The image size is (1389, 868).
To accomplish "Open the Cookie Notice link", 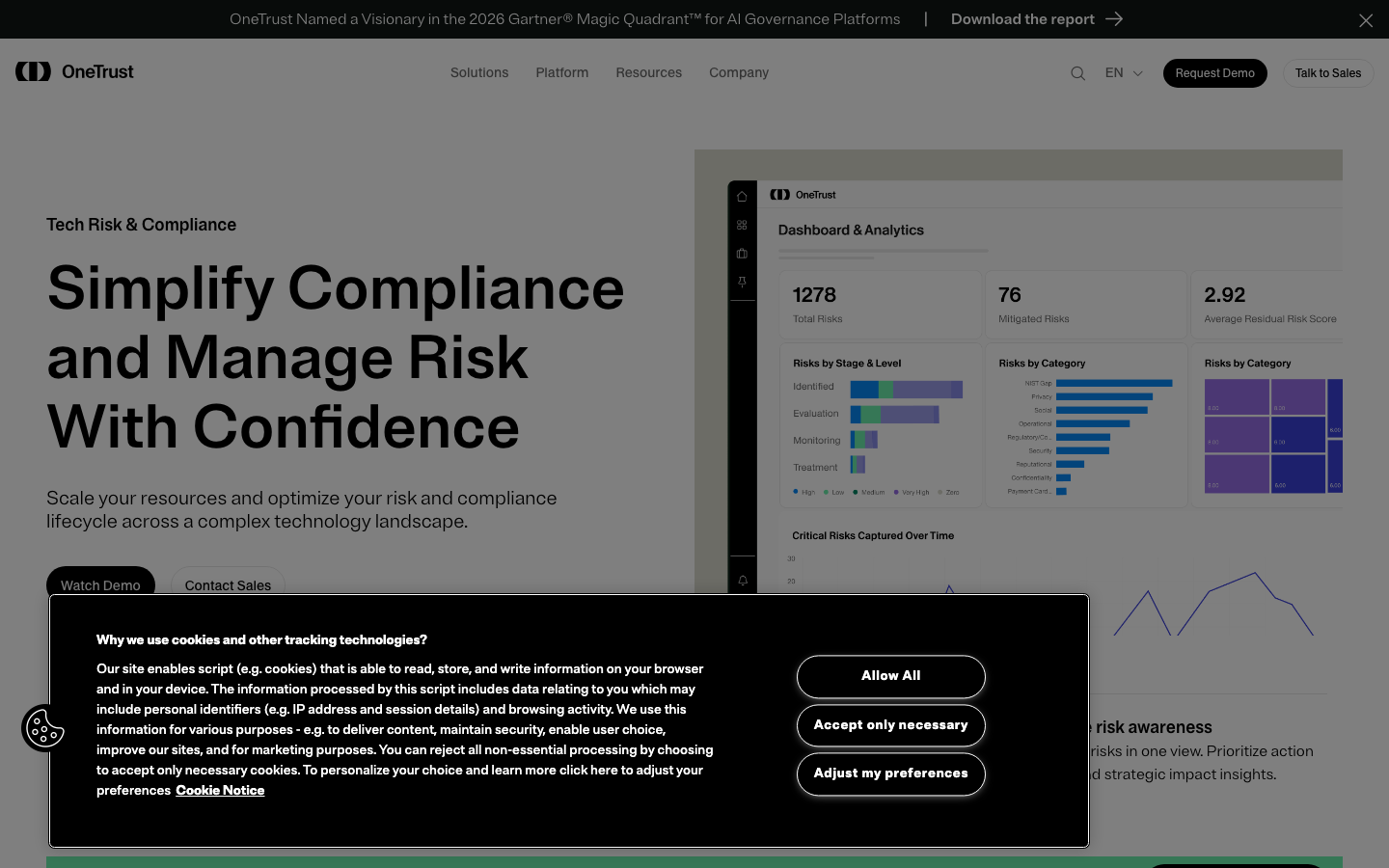I will click(220, 790).
